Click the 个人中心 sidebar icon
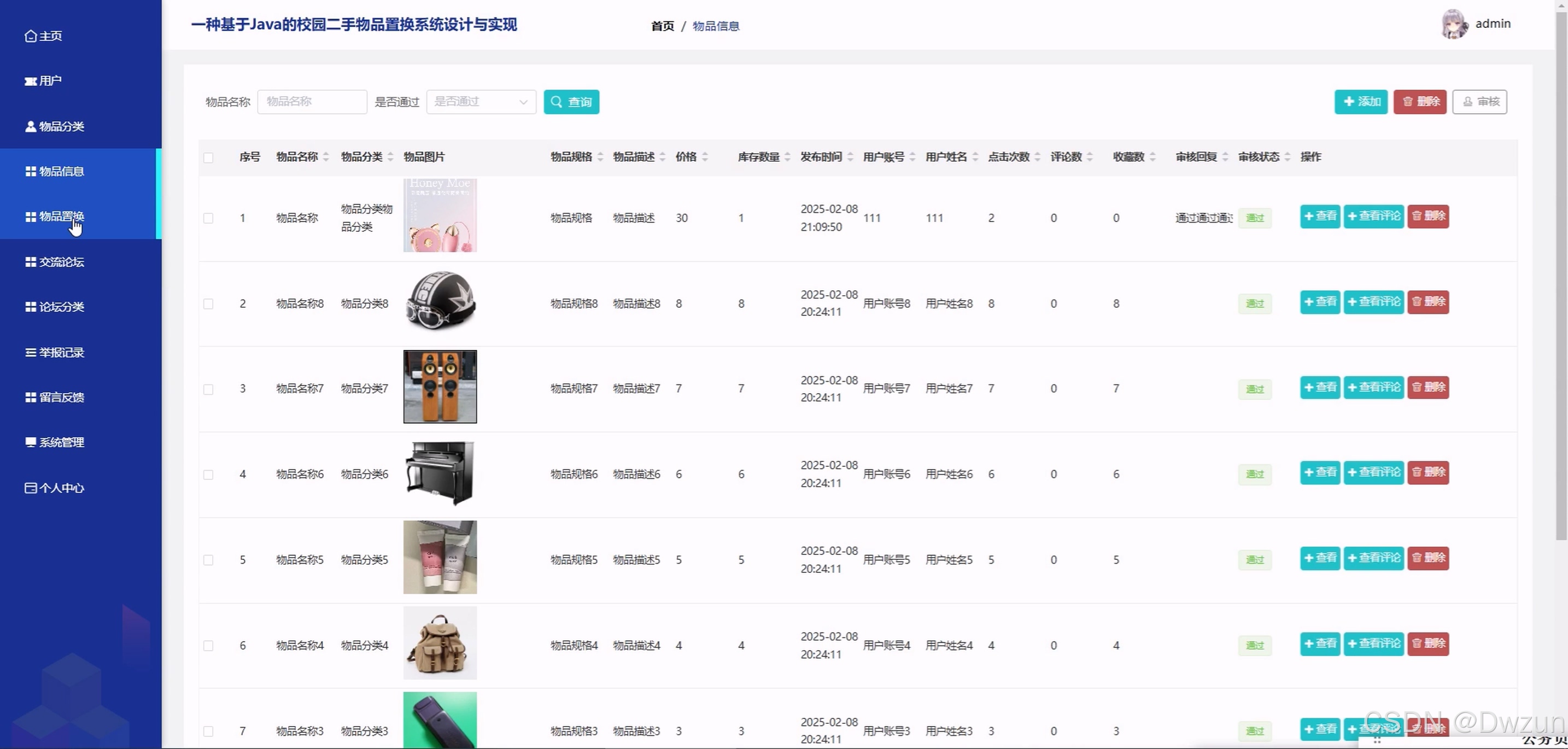This screenshot has width=1568, height=749. [x=31, y=488]
